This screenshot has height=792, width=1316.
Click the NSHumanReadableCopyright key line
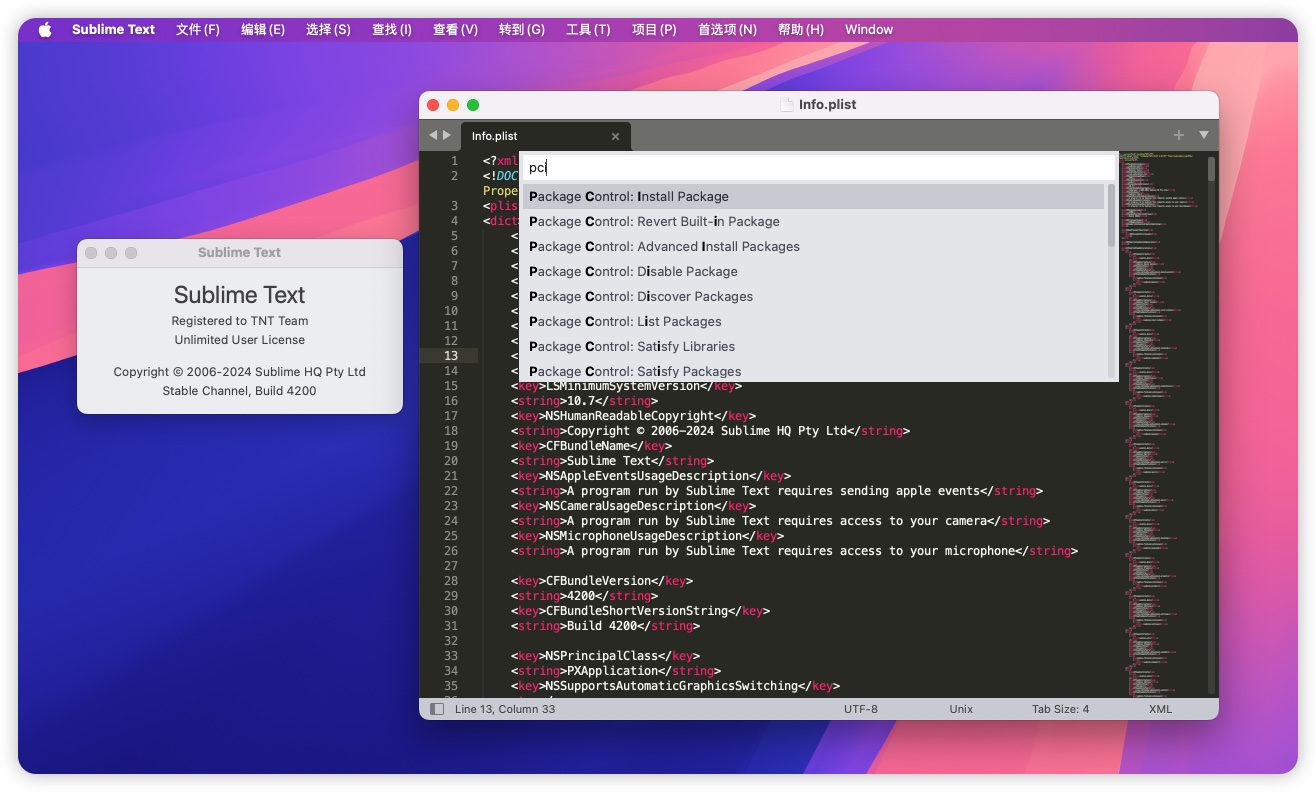click(x=633, y=416)
